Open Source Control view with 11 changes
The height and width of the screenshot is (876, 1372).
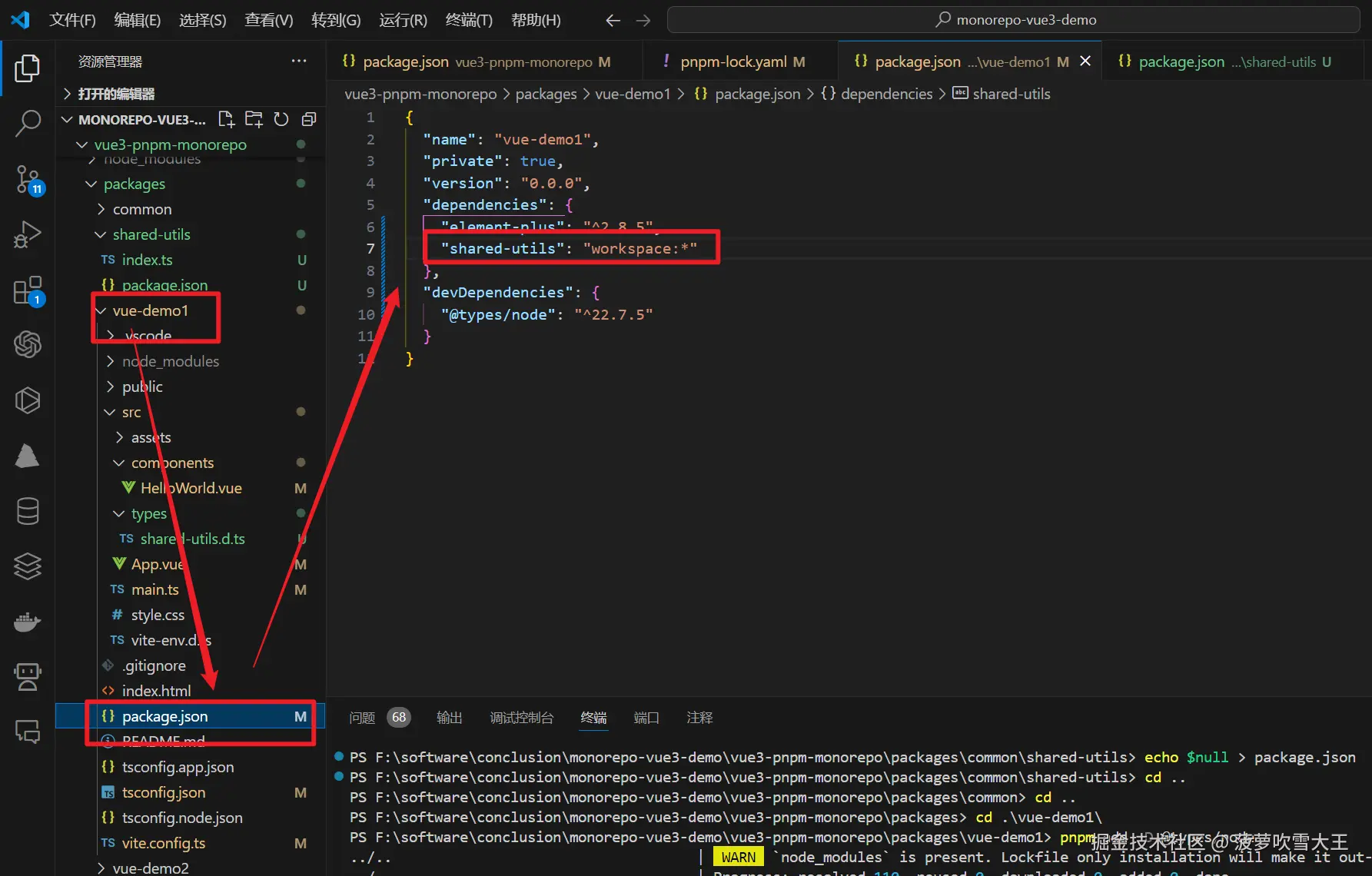[x=28, y=179]
